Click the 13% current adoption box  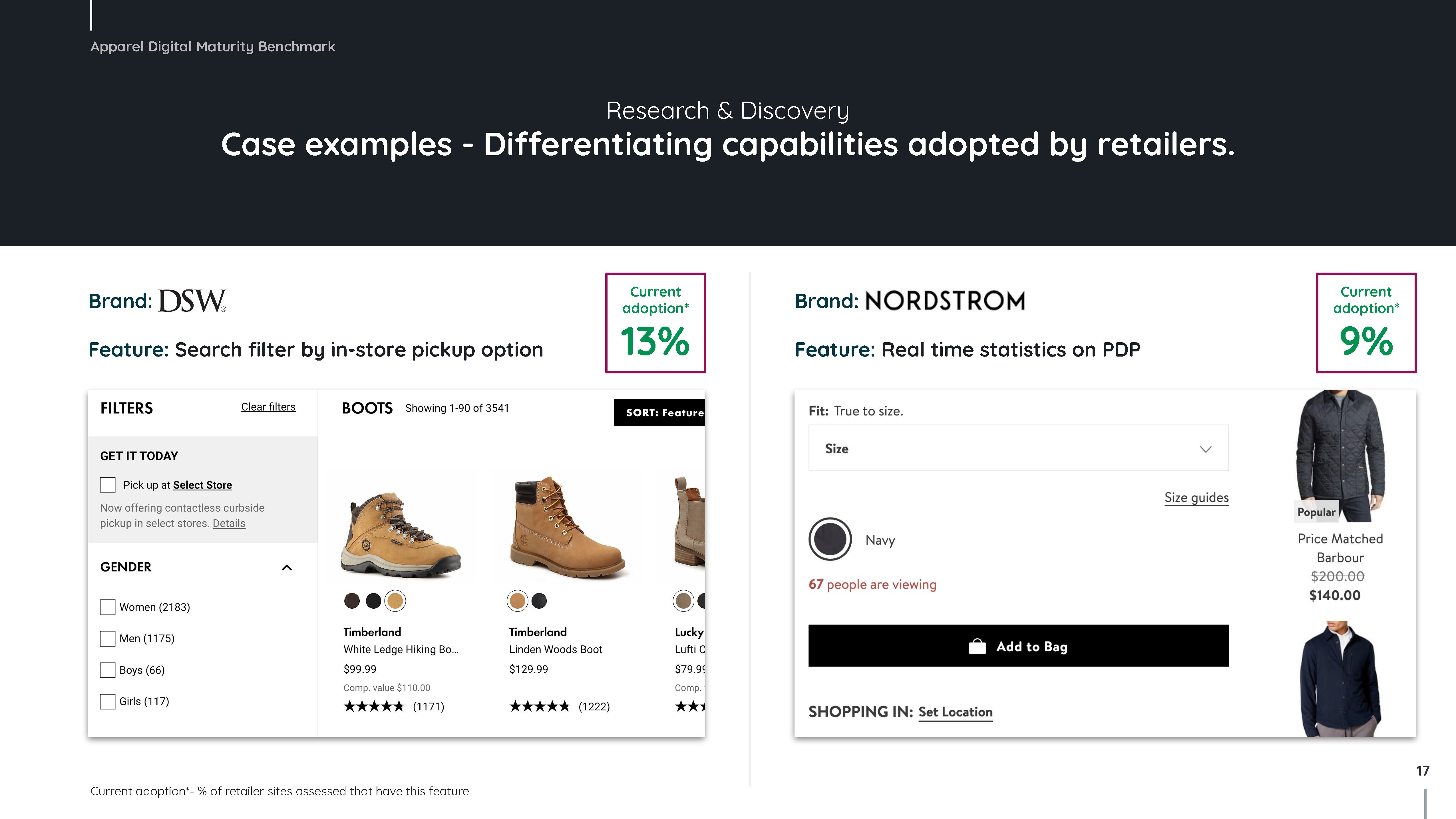pyautogui.click(x=656, y=323)
